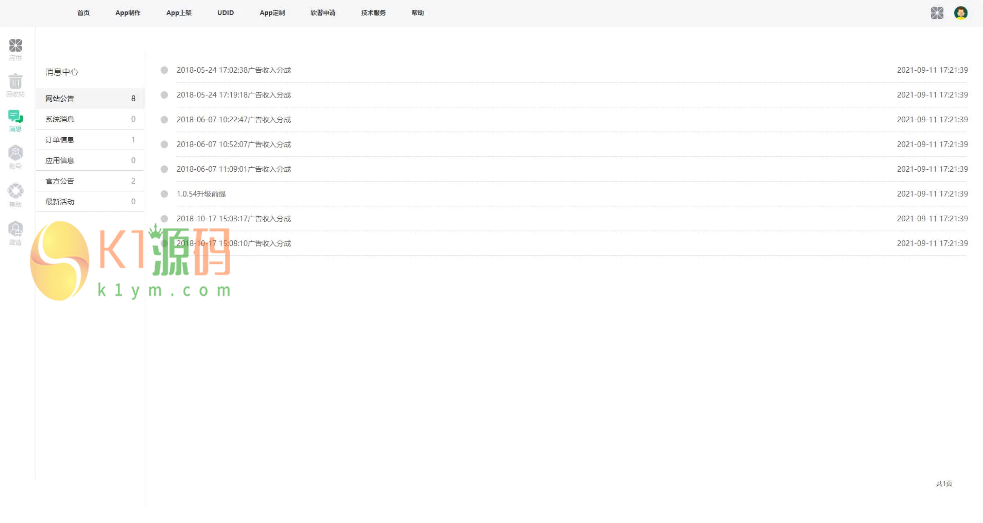Screen dimensions: 983x523
Task: Open the user hexagon icon below 消息
Action: pos(16,153)
